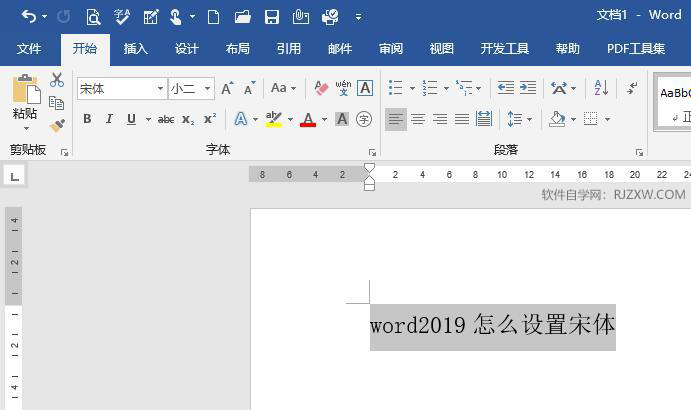Open the numbered list dropdown arrow
Image resolution: width=691 pixels, height=410 pixels.
pyautogui.click(x=446, y=88)
